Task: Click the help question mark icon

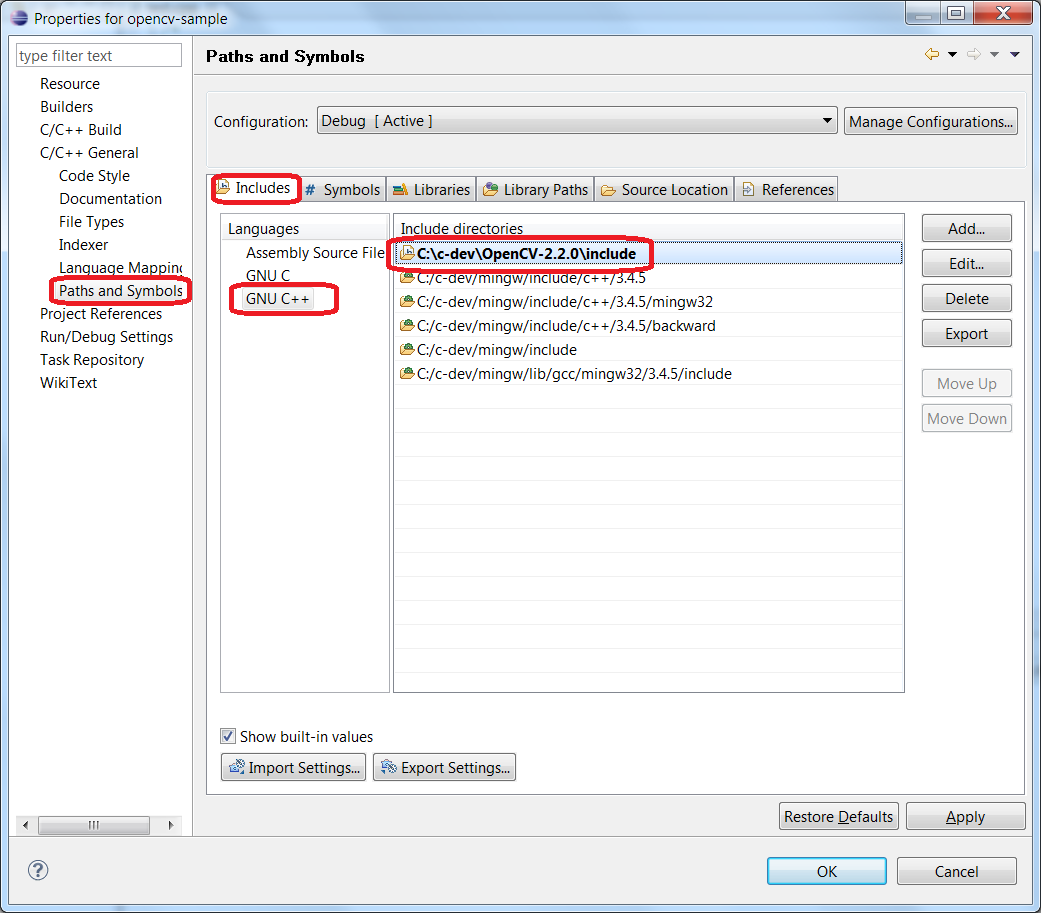Action: pyautogui.click(x=37, y=871)
